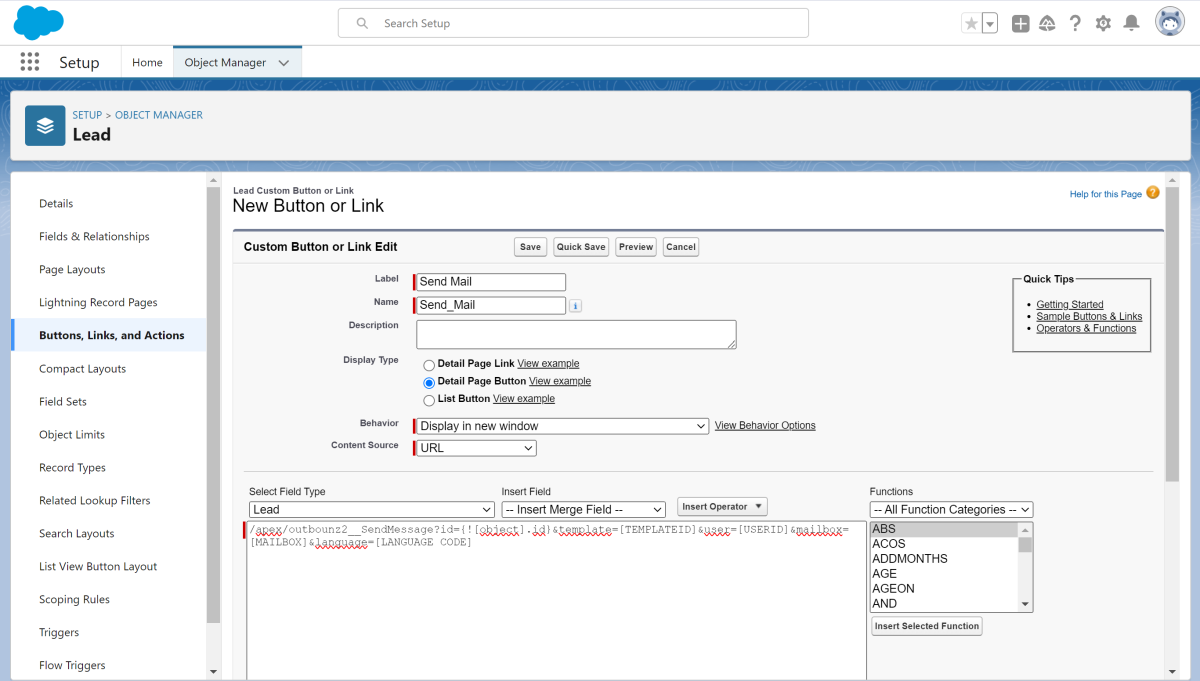The image size is (1200, 681).
Task: Click the Favorites star icon
Action: [971, 23]
